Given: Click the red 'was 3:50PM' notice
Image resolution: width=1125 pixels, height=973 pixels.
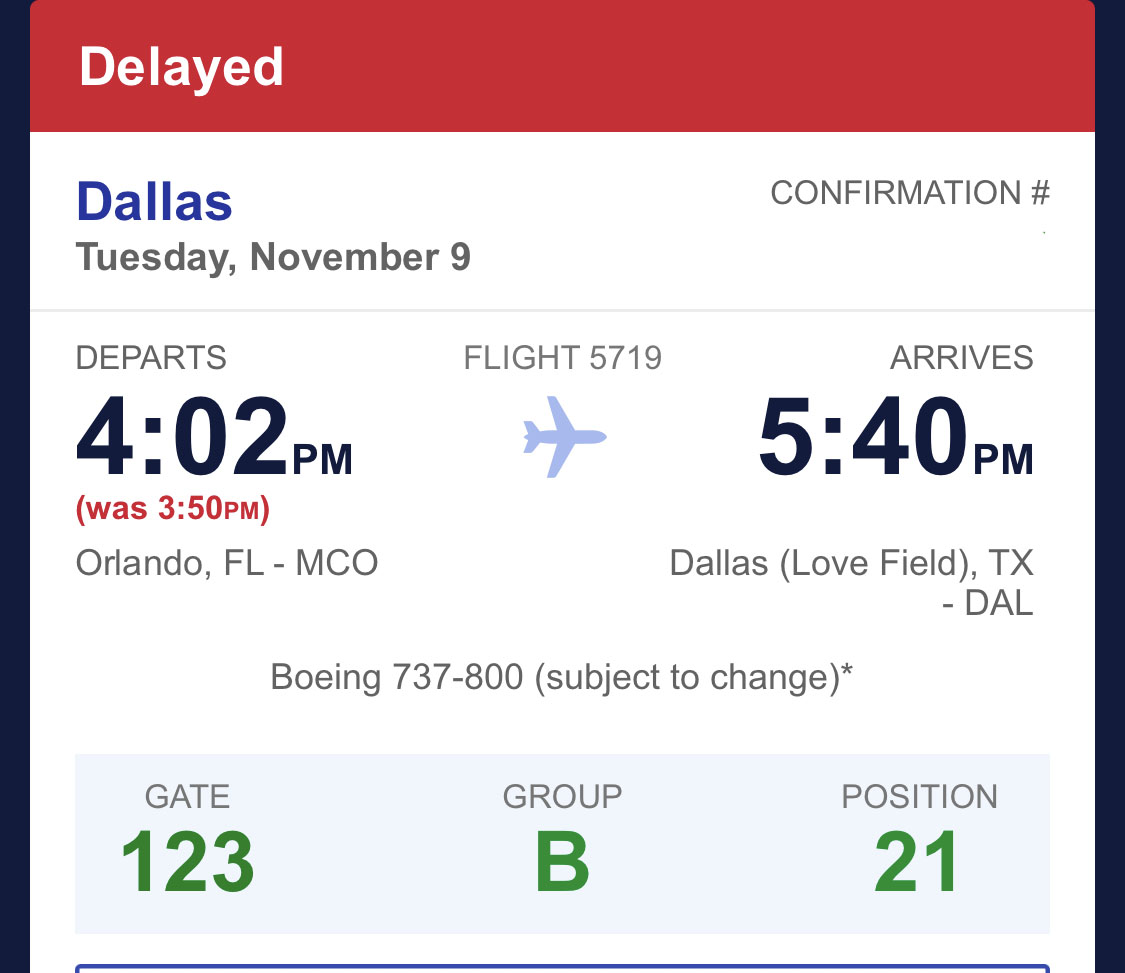Looking at the screenshot, I should (173, 510).
